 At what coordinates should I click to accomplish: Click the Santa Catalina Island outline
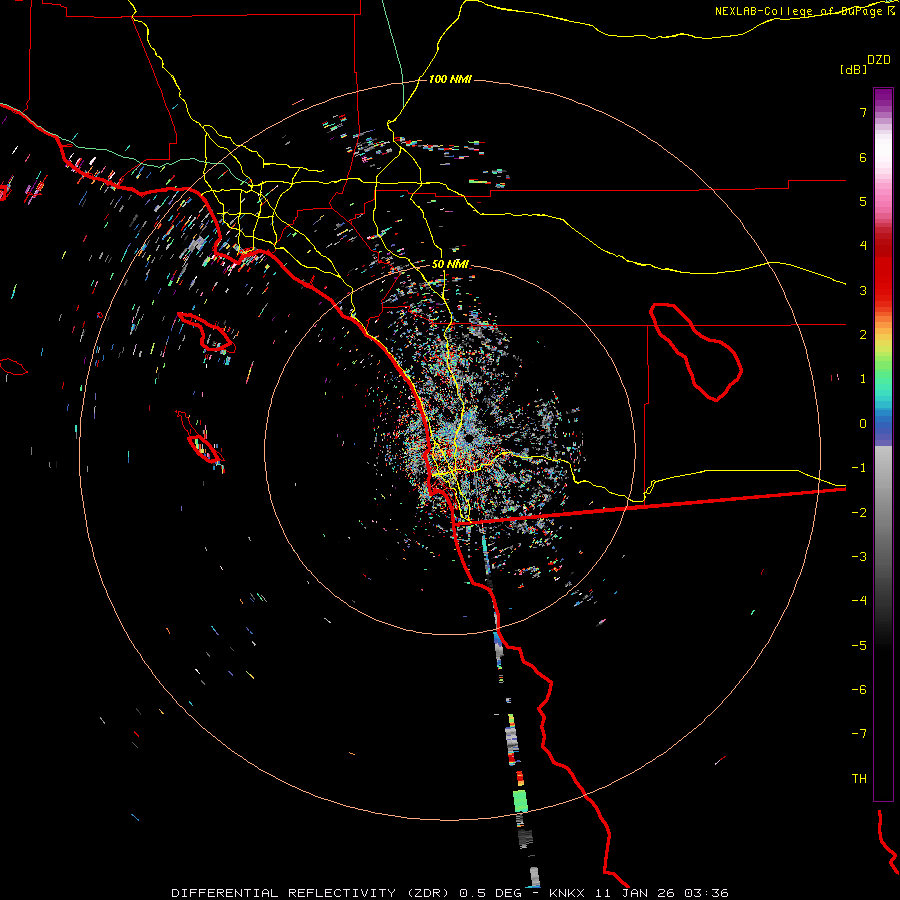tap(207, 332)
